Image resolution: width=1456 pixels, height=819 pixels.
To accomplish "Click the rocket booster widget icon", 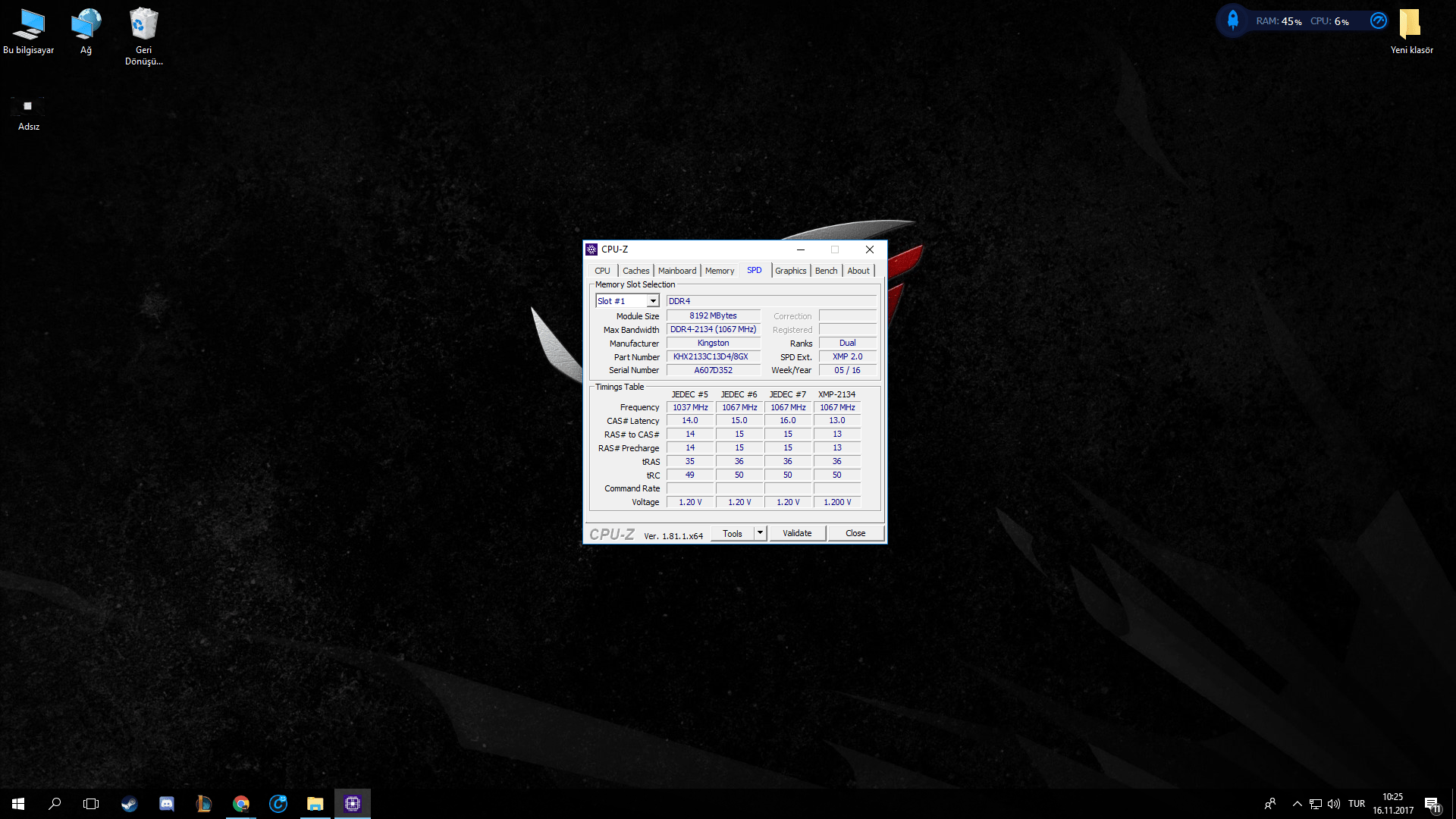I will point(1233,20).
